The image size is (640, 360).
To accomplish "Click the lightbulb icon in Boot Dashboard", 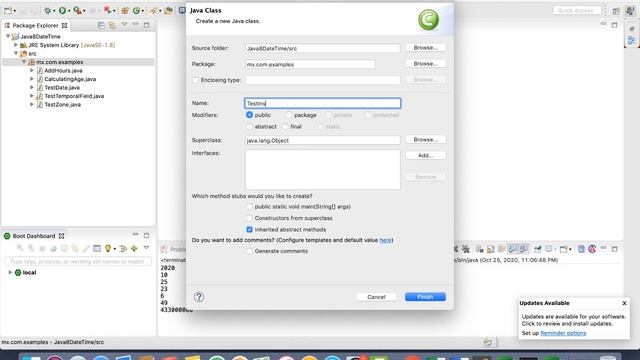I will tap(108, 248).
